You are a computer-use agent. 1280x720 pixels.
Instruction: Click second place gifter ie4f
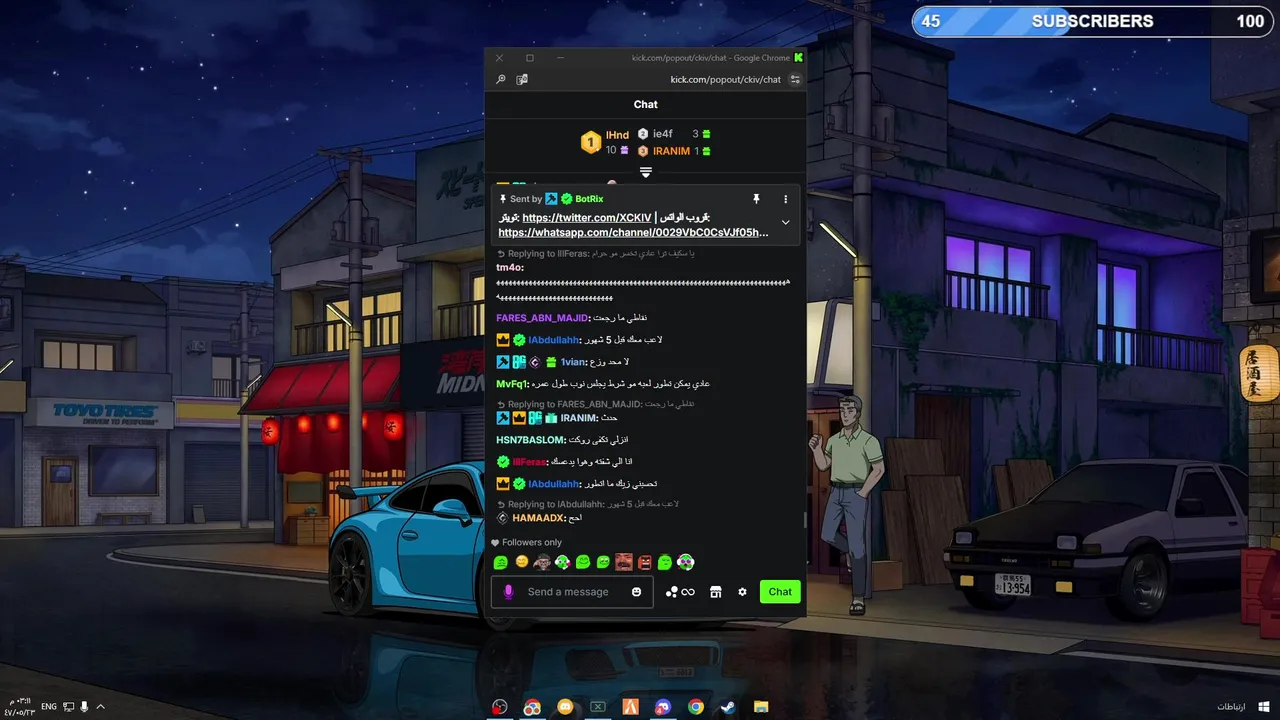(x=662, y=134)
